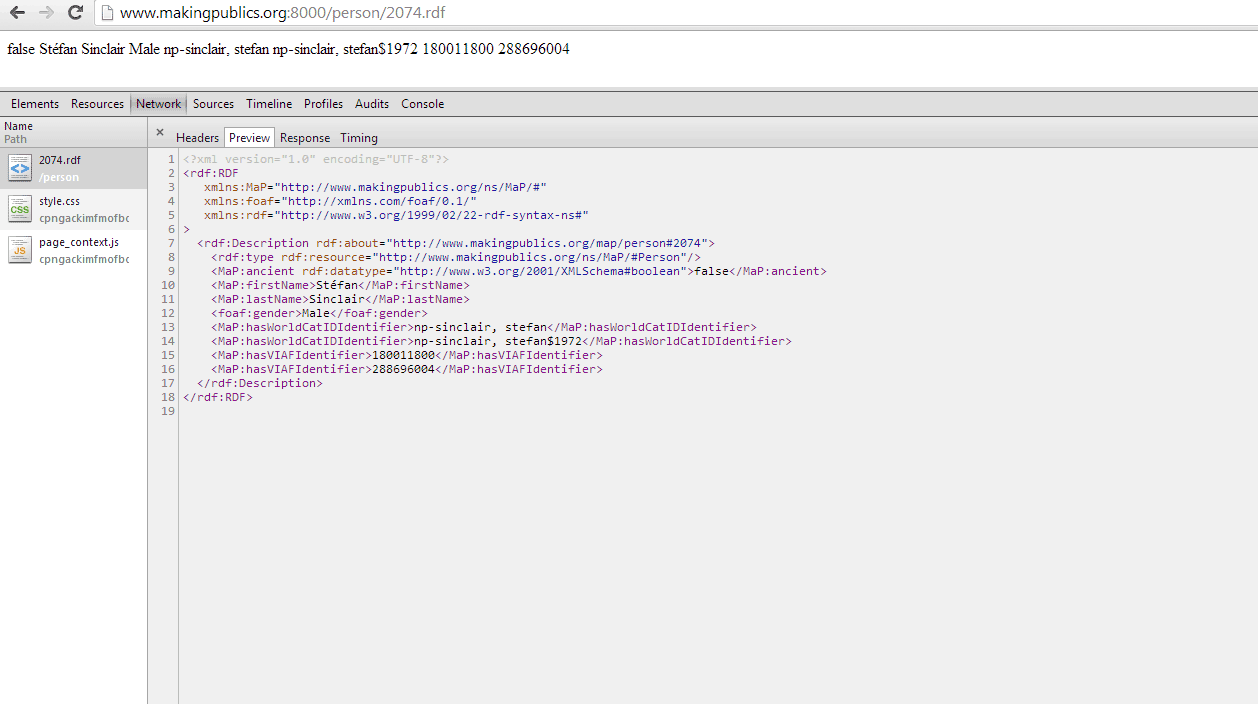Click the WorldCat 'np-sinclair, stefan' line
1258x704 pixels.
pos(484,327)
